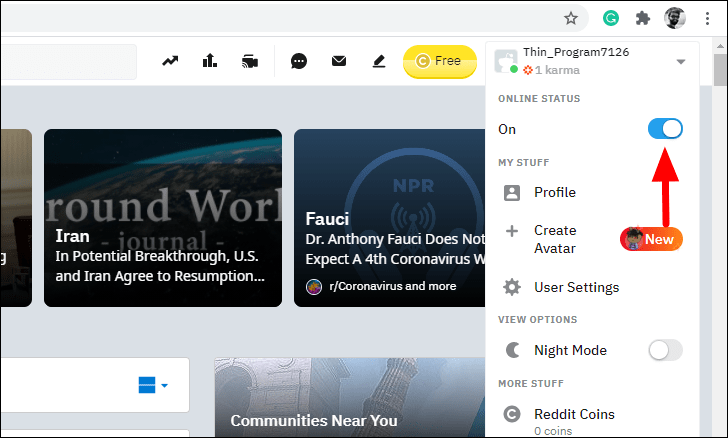Click the yellow Free coins button
The width and height of the screenshot is (728, 438).
click(440, 61)
